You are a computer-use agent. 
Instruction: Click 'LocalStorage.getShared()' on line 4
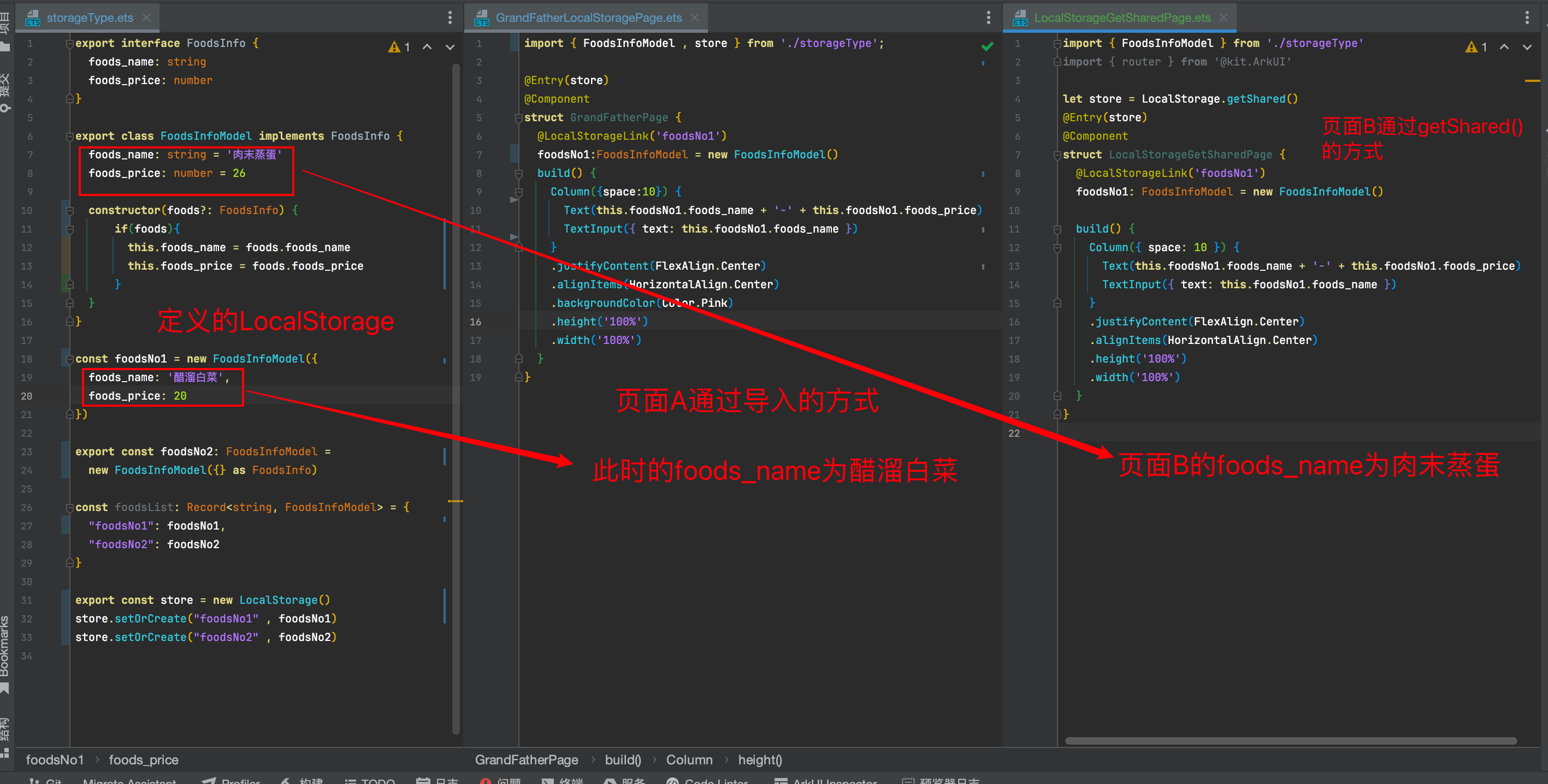[x=1219, y=99]
